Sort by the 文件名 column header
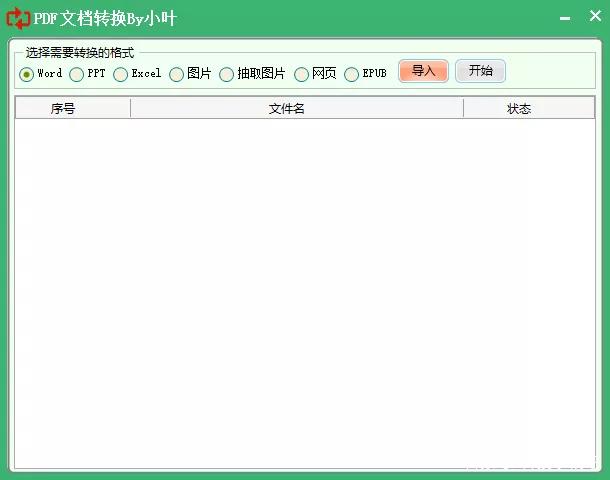Screen dimensions: 610x480 pos(297,108)
